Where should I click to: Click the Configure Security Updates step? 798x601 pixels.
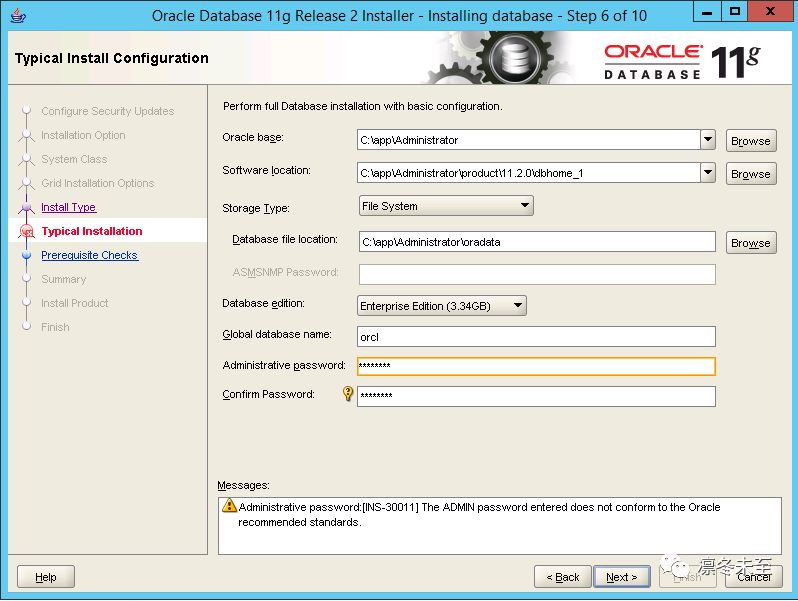pyautogui.click(x=107, y=111)
